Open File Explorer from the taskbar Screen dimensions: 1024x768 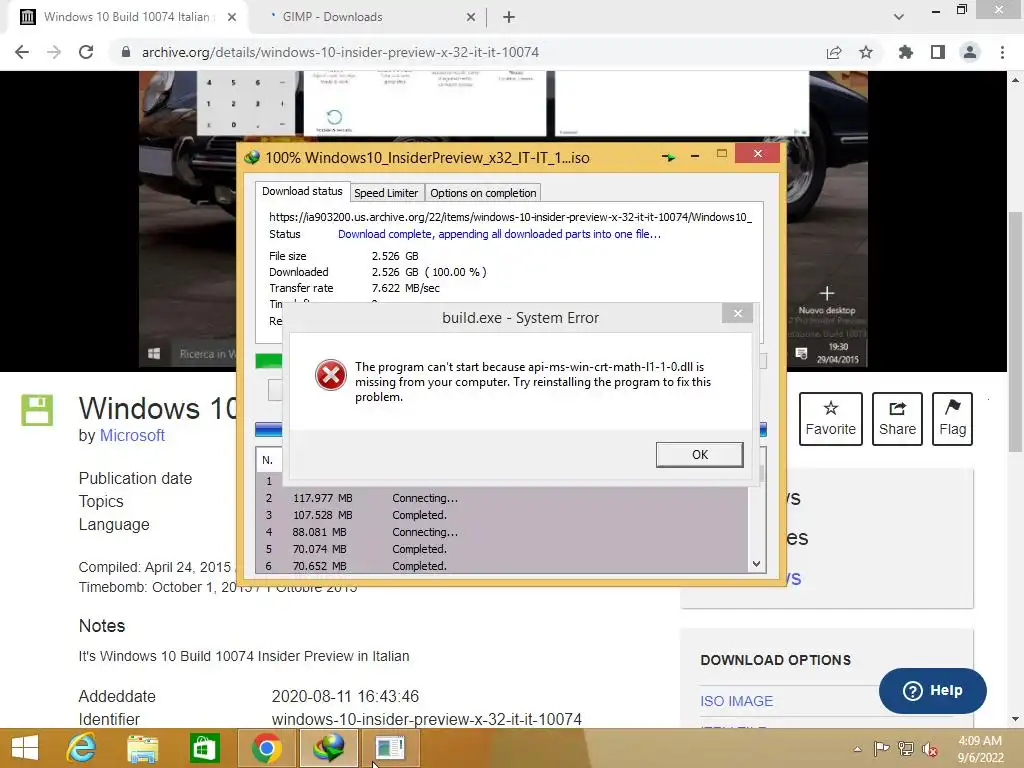click(142, 748)
